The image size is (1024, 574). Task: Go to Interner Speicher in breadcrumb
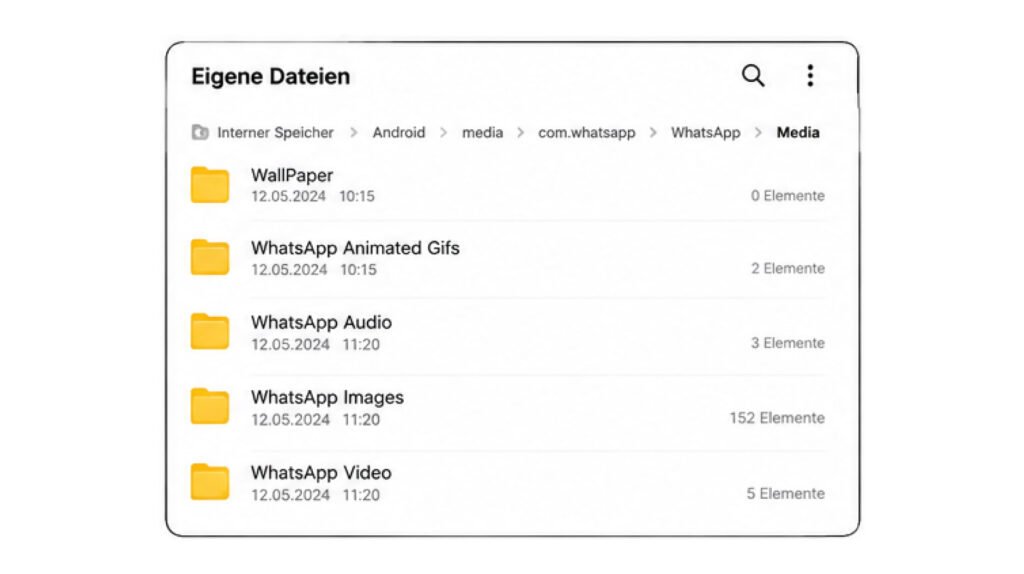[x=275, y=133]
